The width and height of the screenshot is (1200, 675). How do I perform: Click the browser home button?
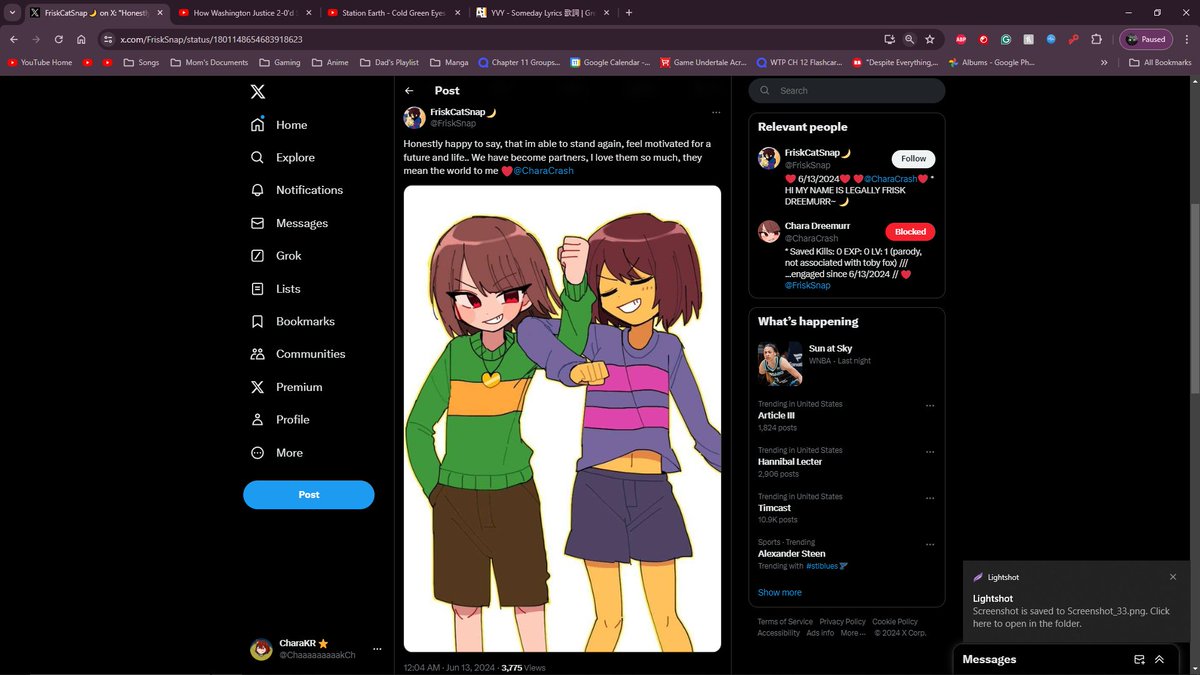pyautogui.click(x=81, y=39)
